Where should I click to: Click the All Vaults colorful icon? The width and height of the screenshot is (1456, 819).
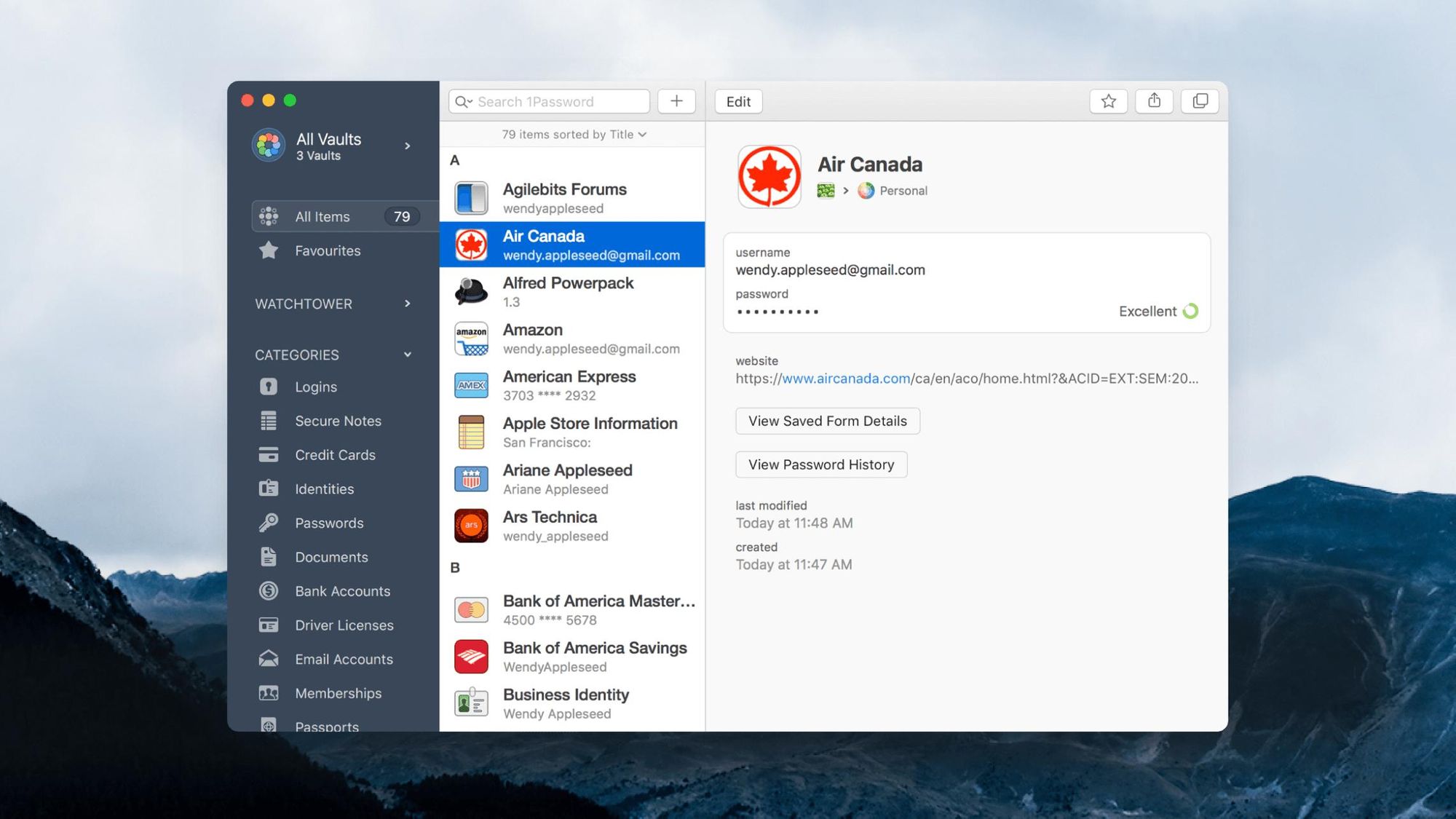click(269, 146)
